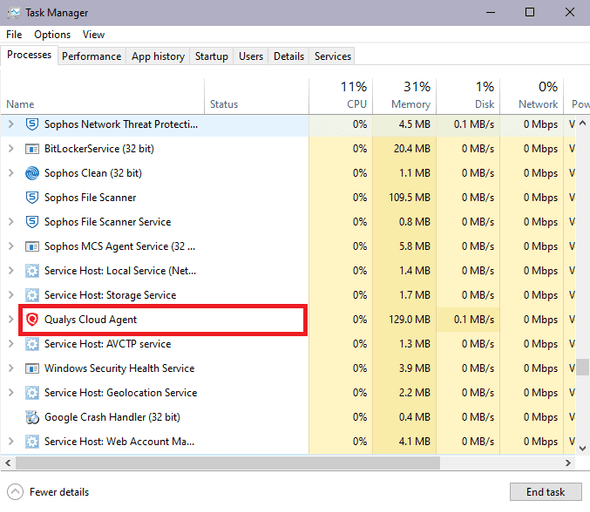Click the Windows Security Health Service icon

pyautogui.click(x=32, y=369)
